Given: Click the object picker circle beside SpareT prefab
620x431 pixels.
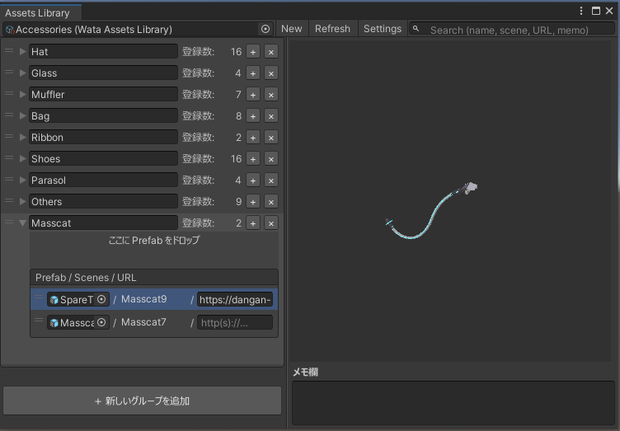Looking at the screenshot, I should 101,299.
